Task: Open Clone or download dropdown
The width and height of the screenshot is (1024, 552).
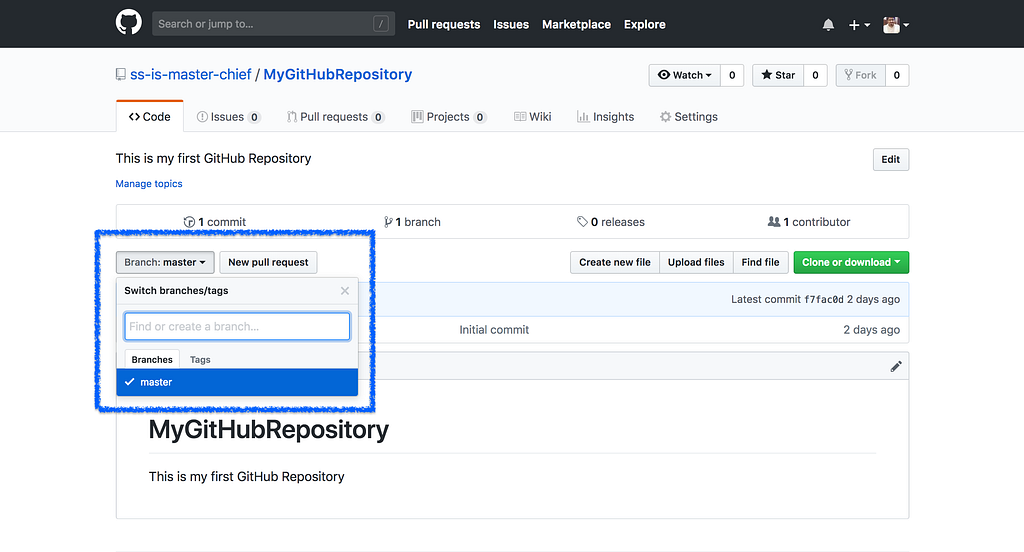Action: pyautogui.click(x=851, y=262)
